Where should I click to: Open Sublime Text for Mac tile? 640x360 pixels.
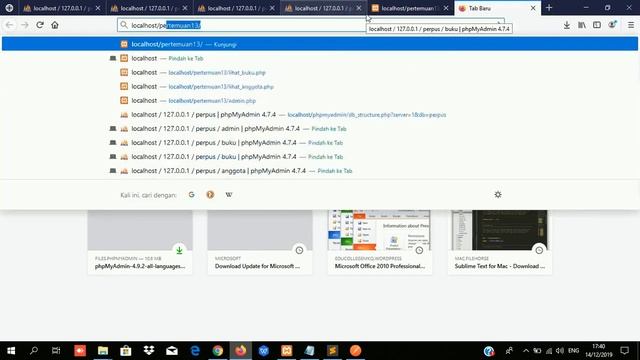tap(500, 242)
